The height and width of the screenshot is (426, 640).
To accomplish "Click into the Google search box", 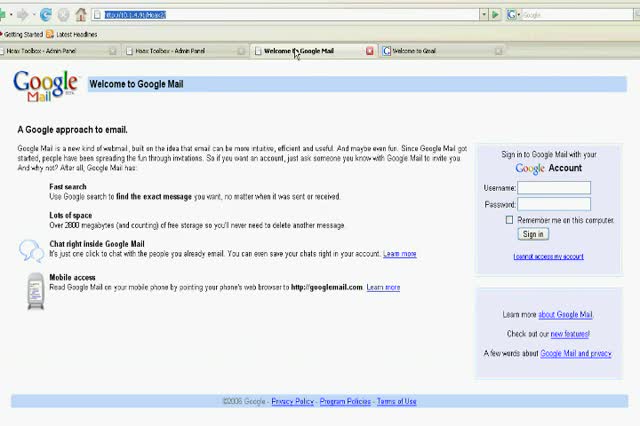I will coord(577,15).
